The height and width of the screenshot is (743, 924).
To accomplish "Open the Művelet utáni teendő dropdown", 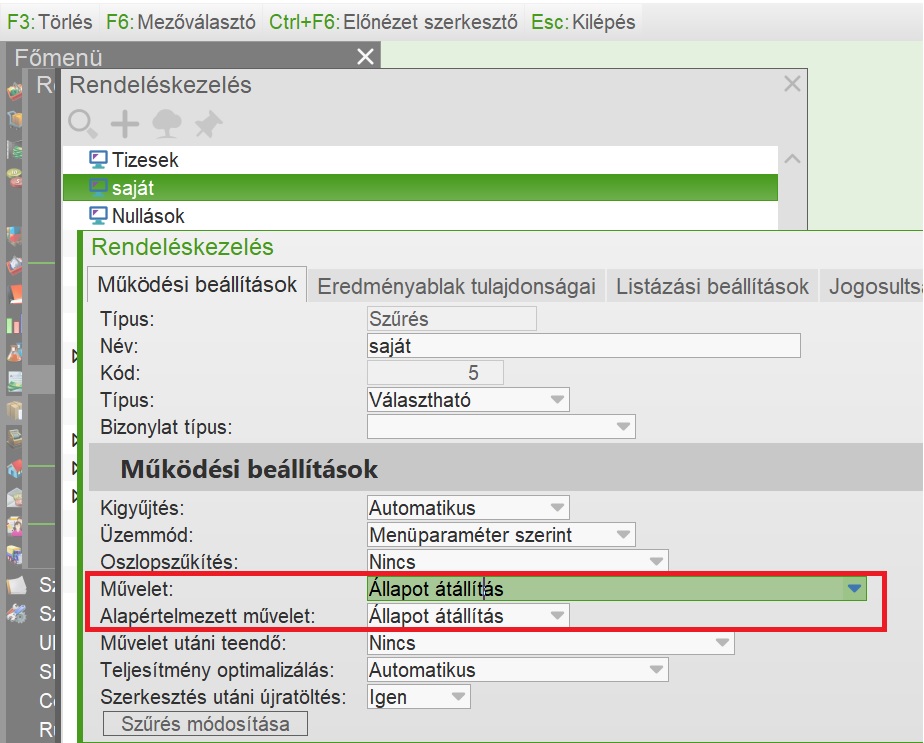I will pyautogui.click(x=550, y=642).
